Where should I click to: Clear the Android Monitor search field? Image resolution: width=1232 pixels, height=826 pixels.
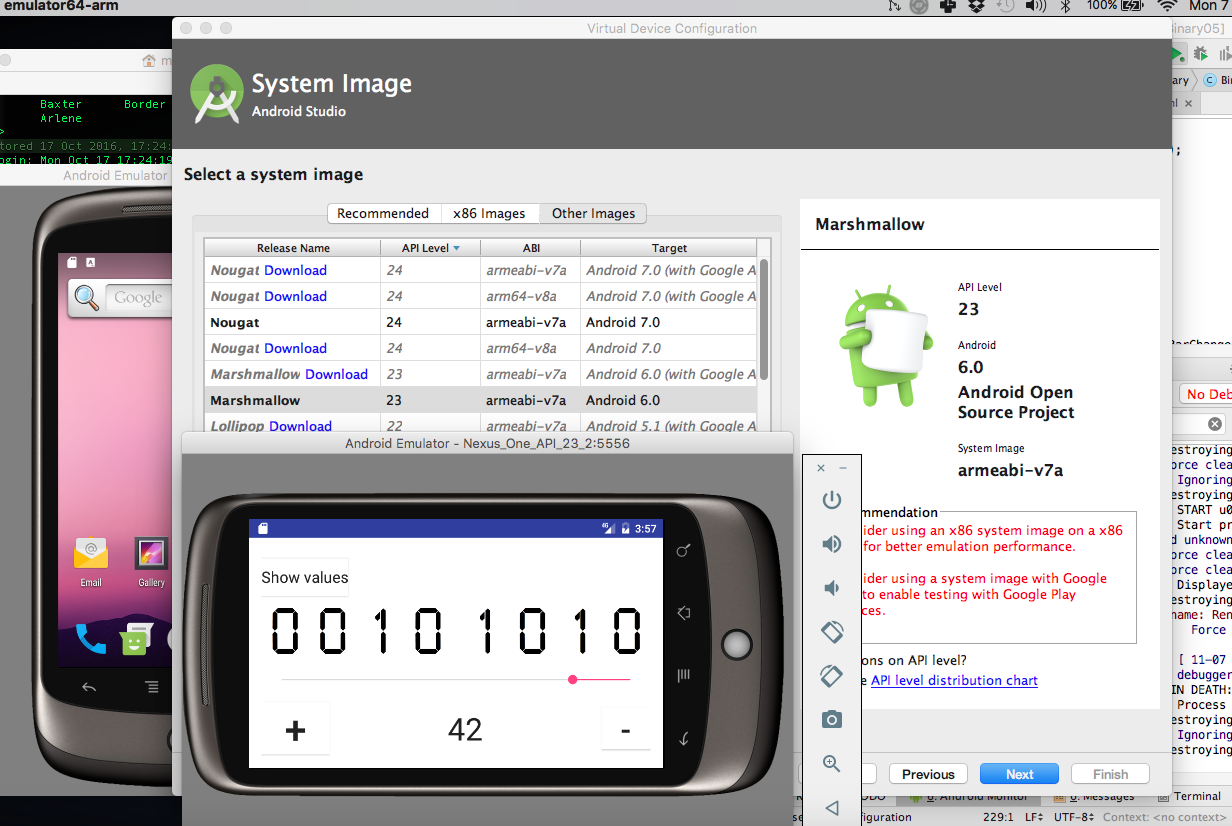(x=1214, y=424)
